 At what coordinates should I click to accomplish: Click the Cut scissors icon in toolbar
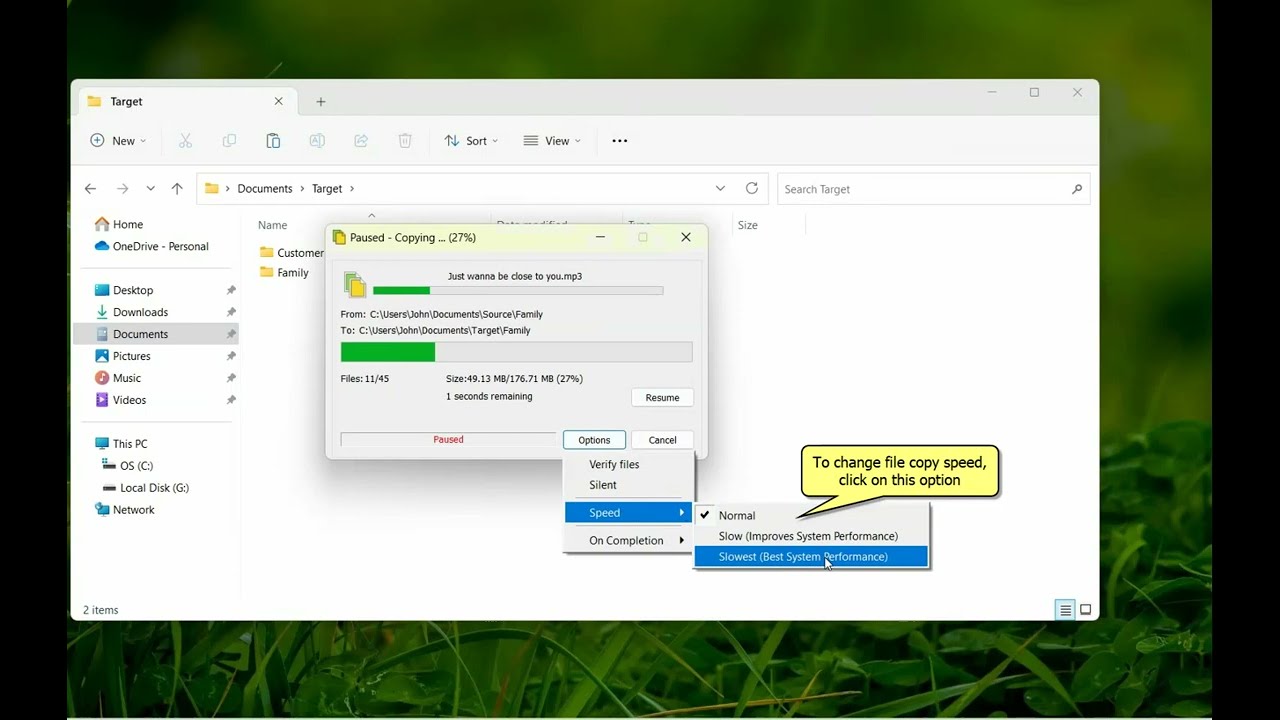coord(185,141)
